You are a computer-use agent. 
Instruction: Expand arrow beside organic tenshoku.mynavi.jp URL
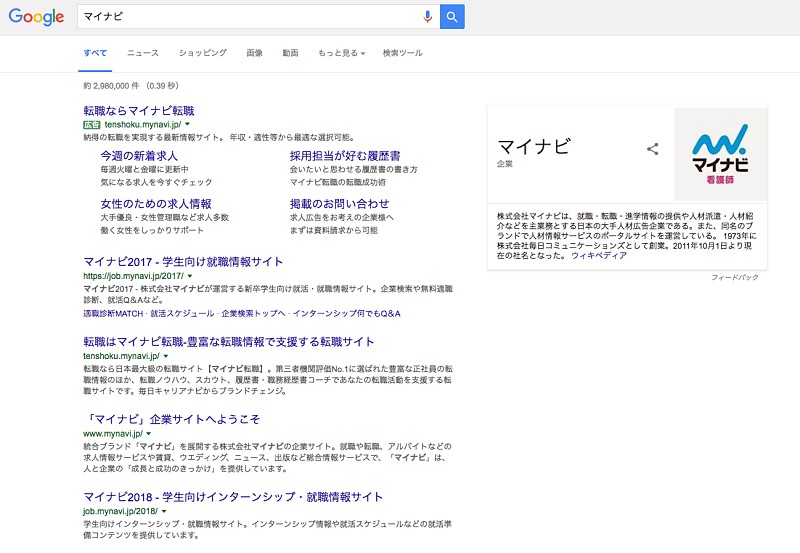(165, 356)
